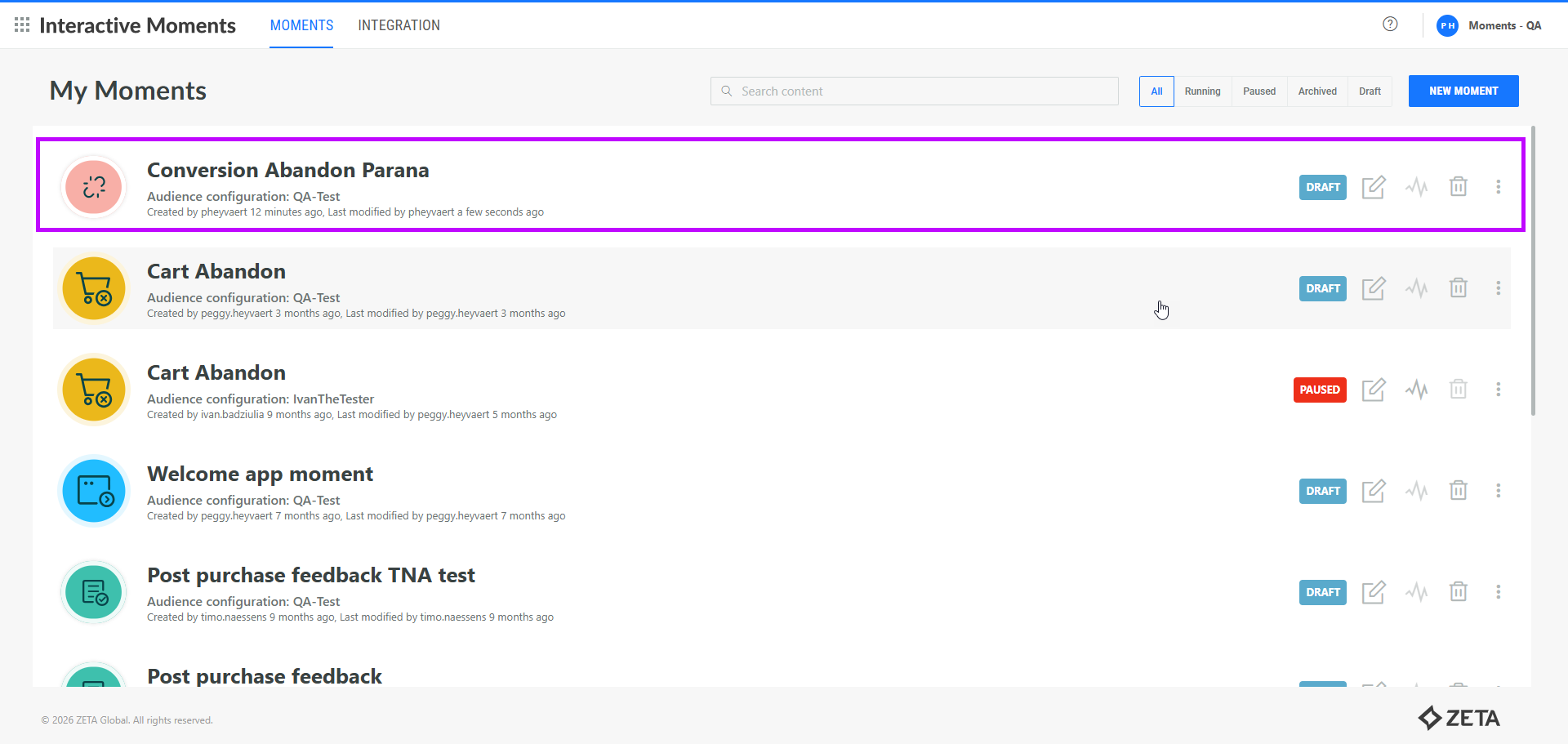Screen dimensions: 1568x744
Task: Click the Welcome app moment round icon
Action: 94,491
